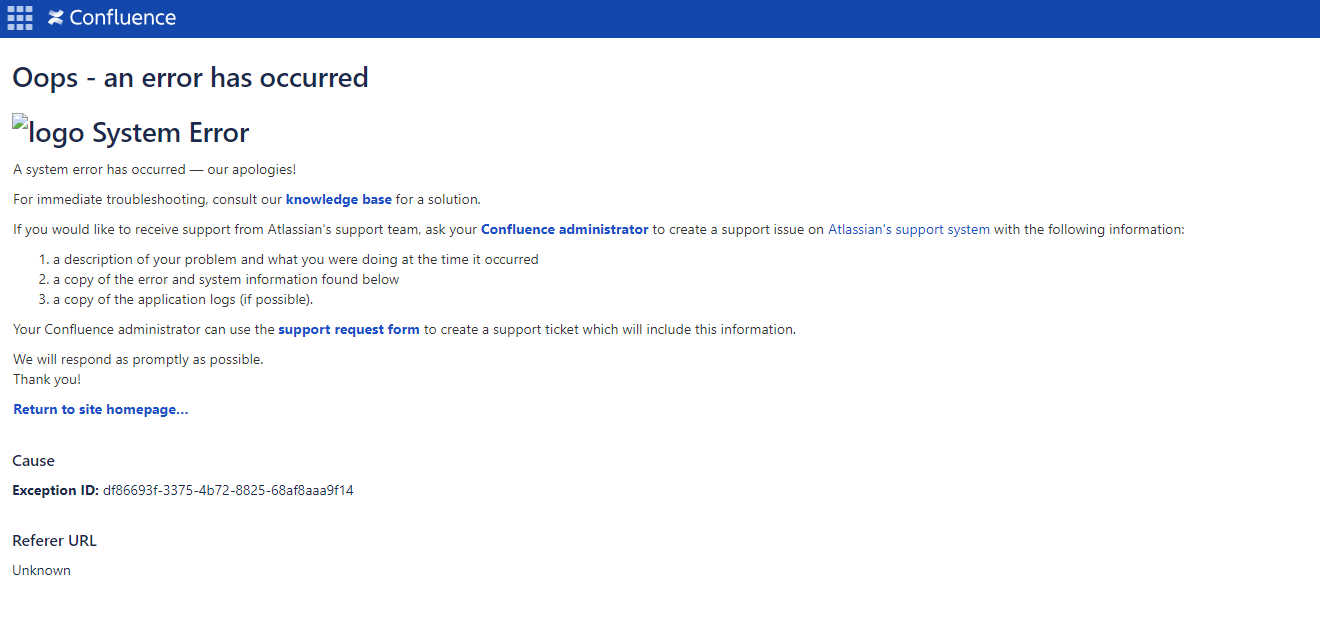Click the 'System Error' heading text
The height and width of the screenshot is (635, 1320).
171,133
